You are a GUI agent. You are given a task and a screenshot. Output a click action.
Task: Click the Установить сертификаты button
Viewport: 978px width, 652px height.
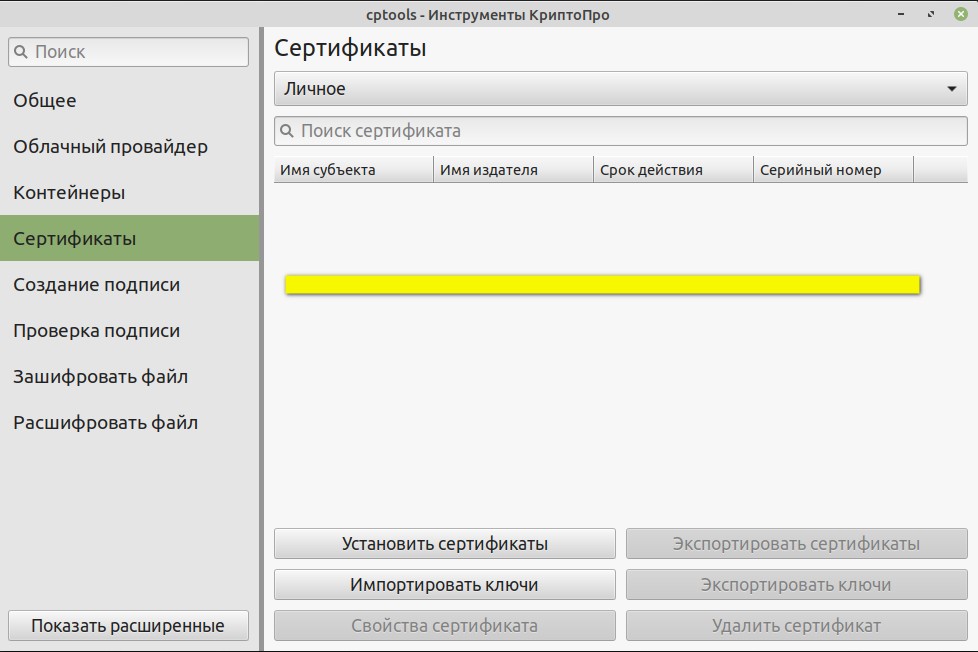(445, 543)
